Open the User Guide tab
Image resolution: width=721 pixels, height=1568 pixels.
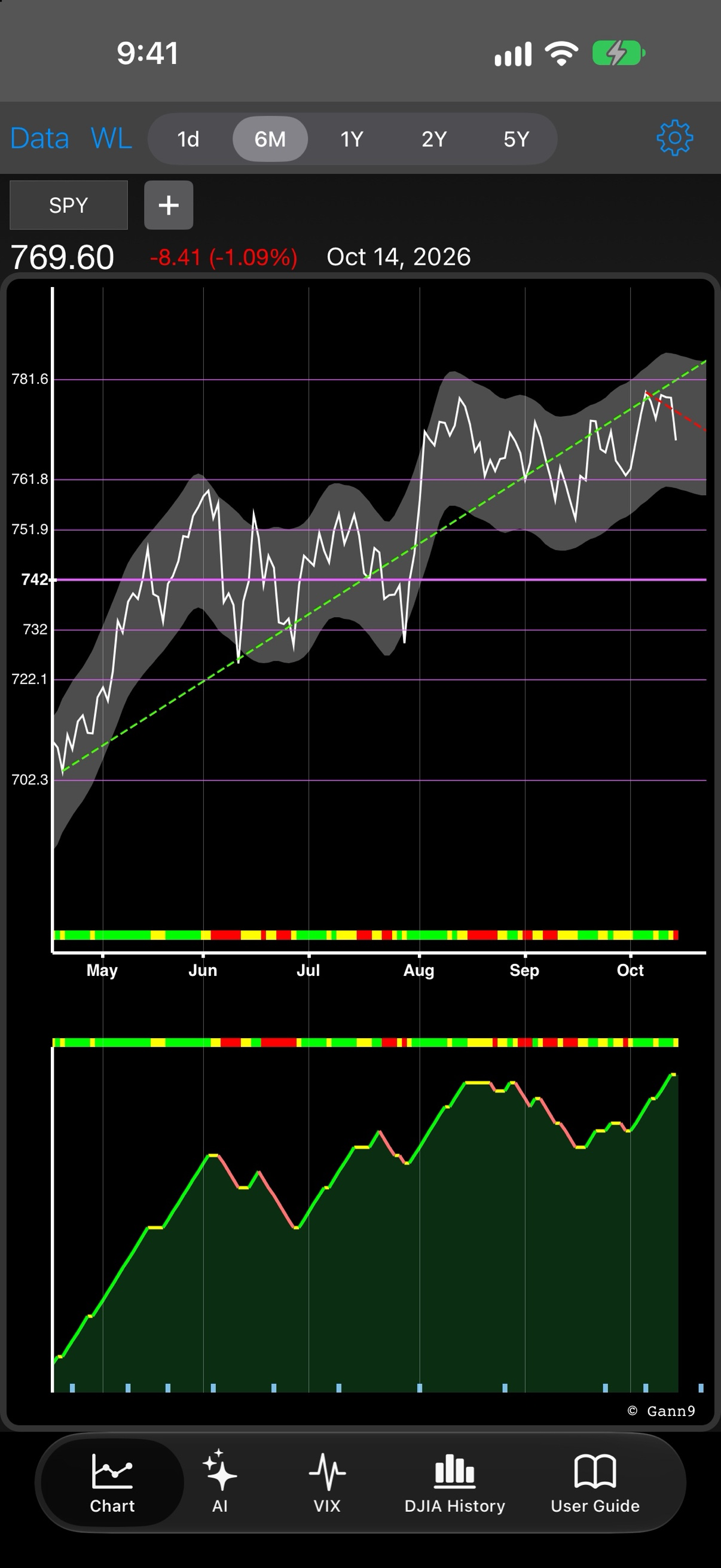click(595, 1484)
